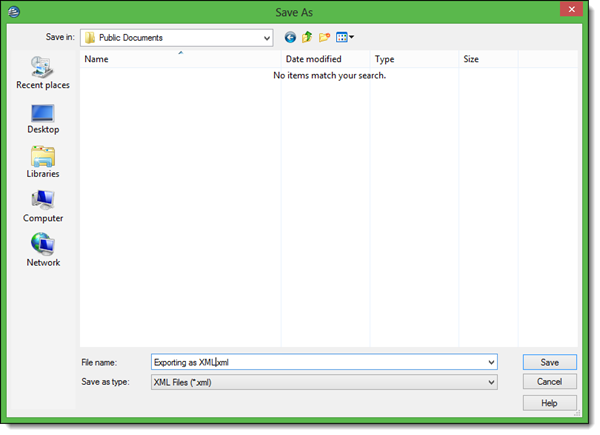This screenshot has height=435, width=600.
Task: Open the View menu icon
Action: point(344,38)
